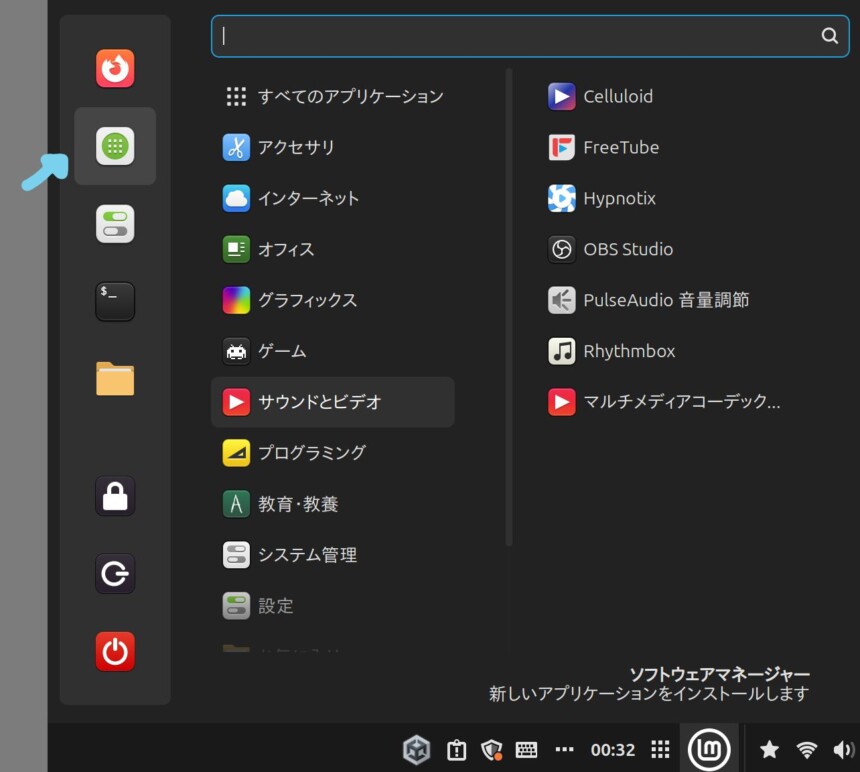Click the three-dots icon in panel
860x772 pixels.
[x=564, y=749]
